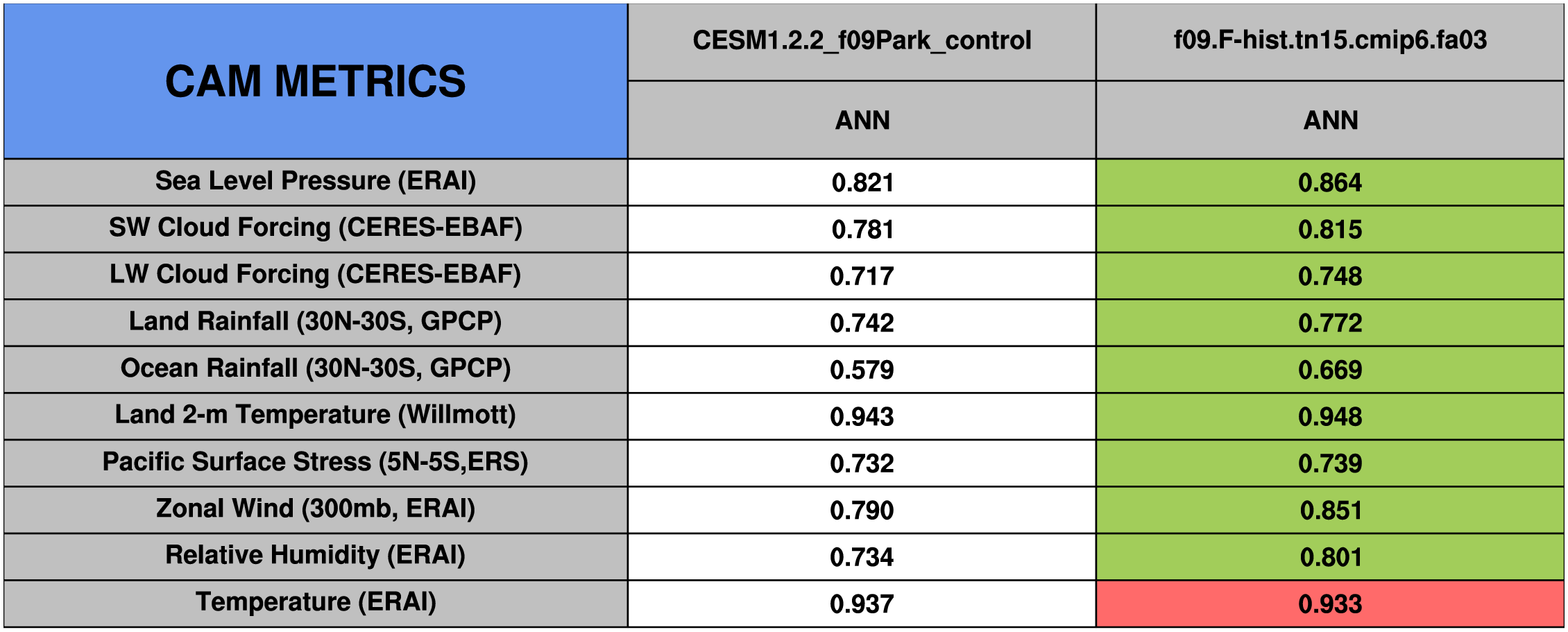The height and width of the screenshot is (632, 1568).
Task: Click the red 0.933 Temperature cell
Action: coord(1330,604)
